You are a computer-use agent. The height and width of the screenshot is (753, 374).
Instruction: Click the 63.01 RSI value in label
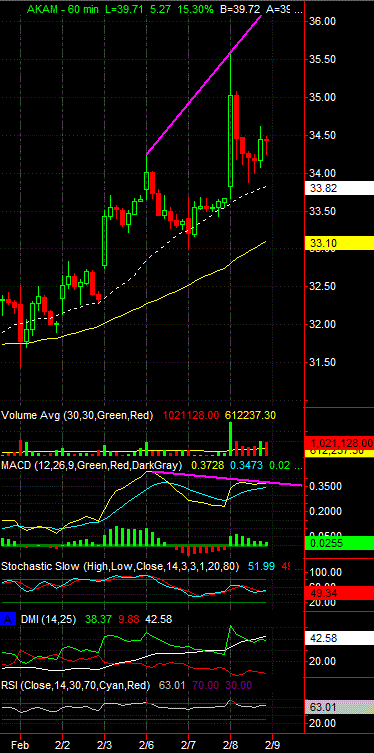click(173, 685)
